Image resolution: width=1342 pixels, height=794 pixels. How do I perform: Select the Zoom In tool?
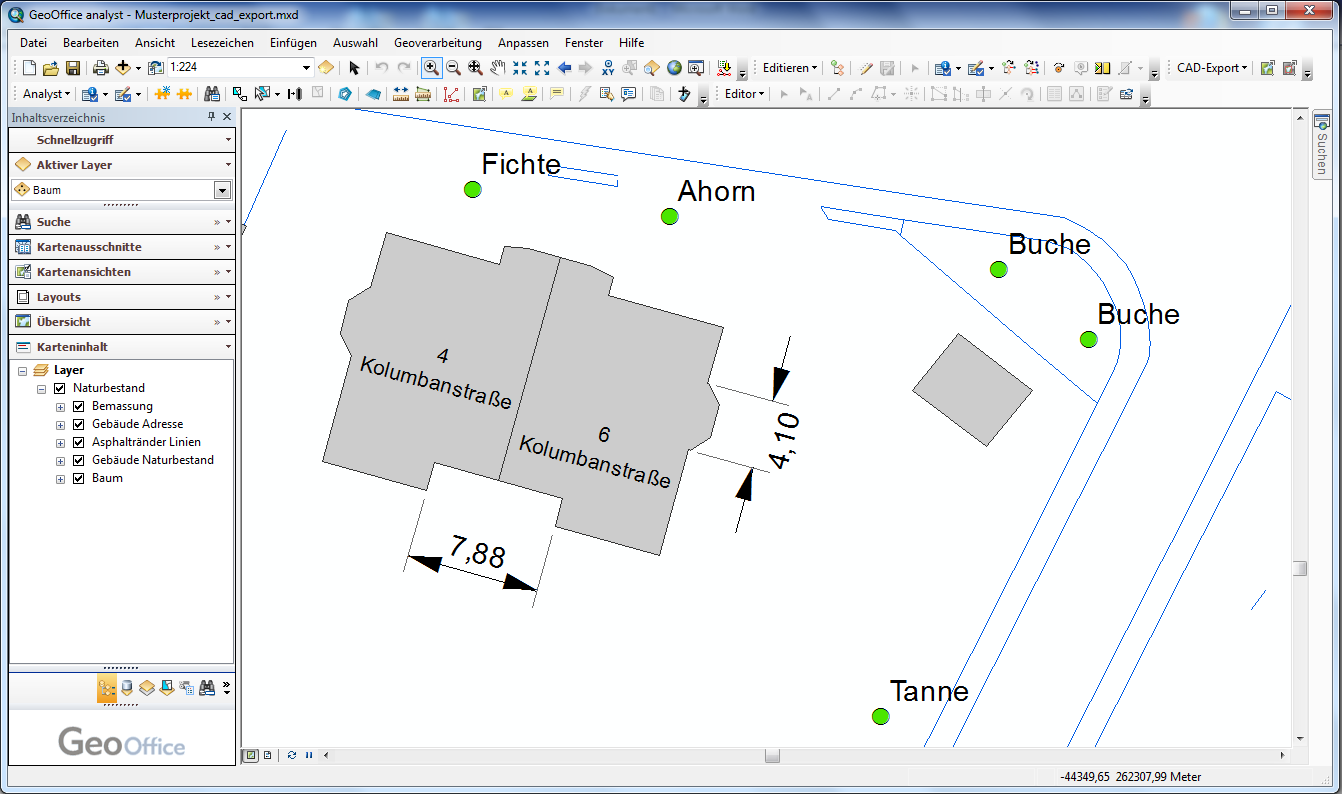(x=431, y=67)
